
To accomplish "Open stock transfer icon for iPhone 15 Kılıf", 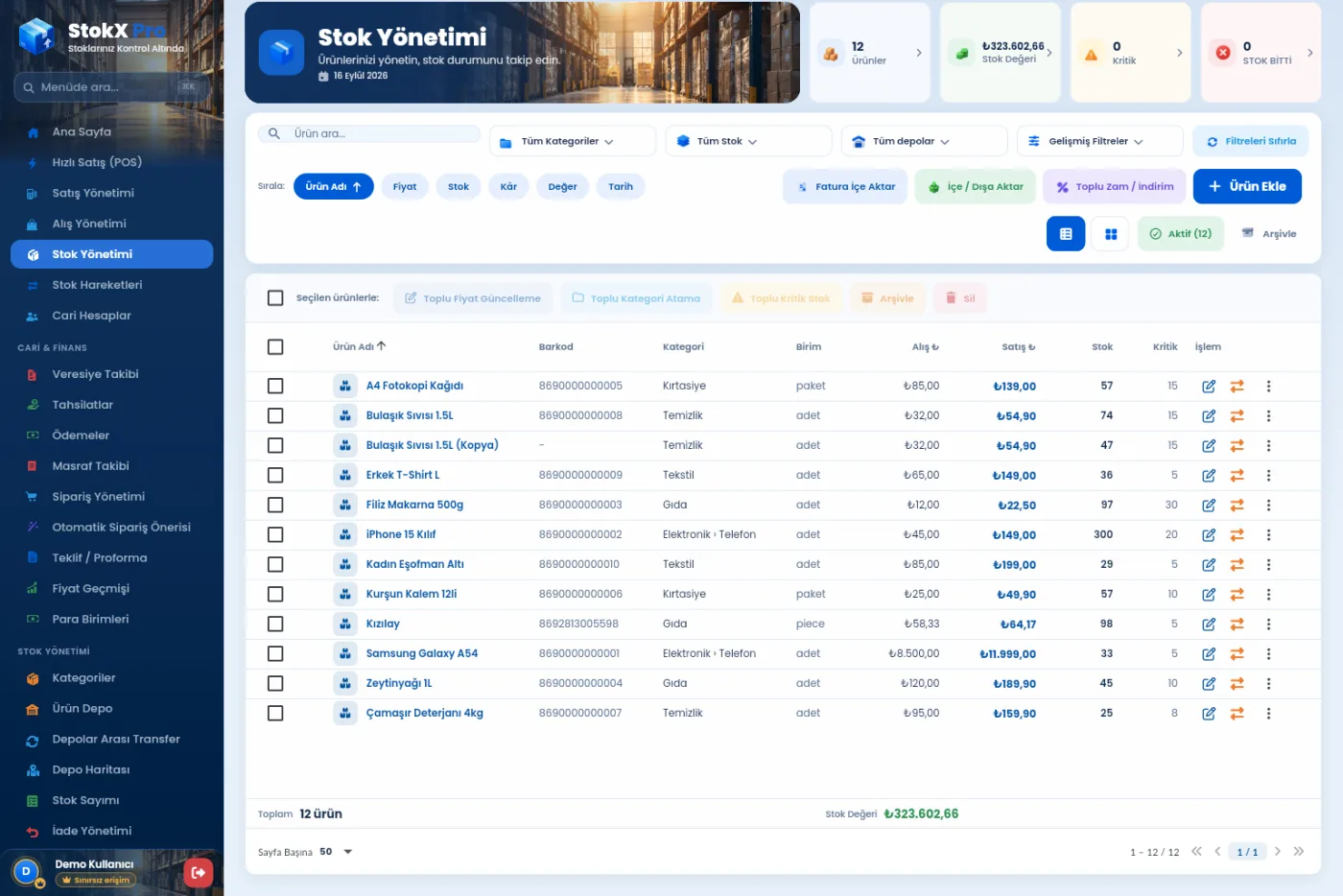I will coord(1237,535).
